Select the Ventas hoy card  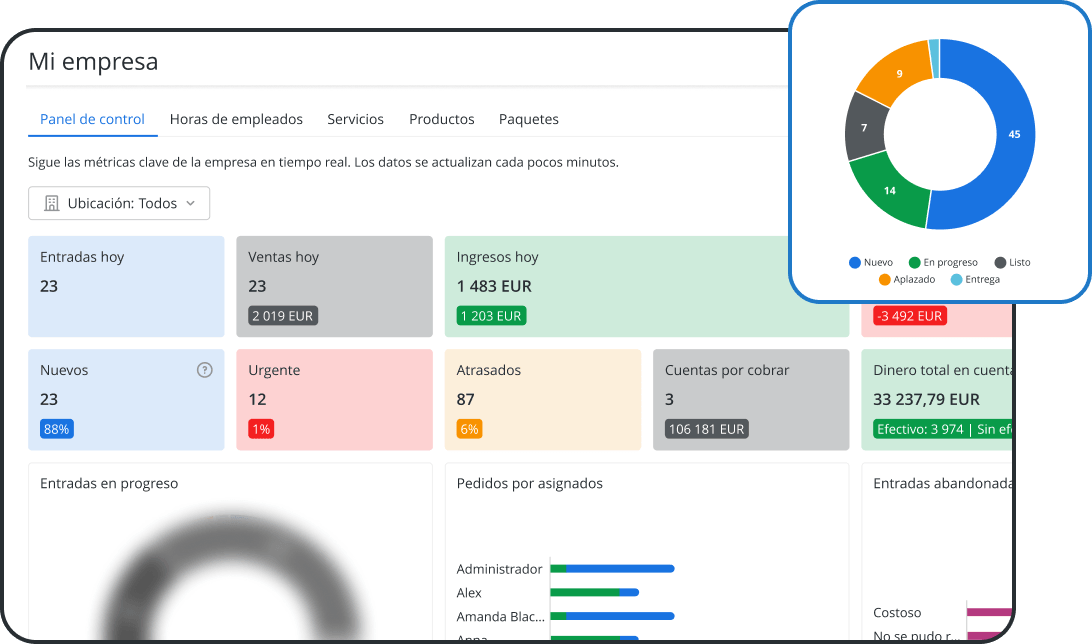point(334,286)
